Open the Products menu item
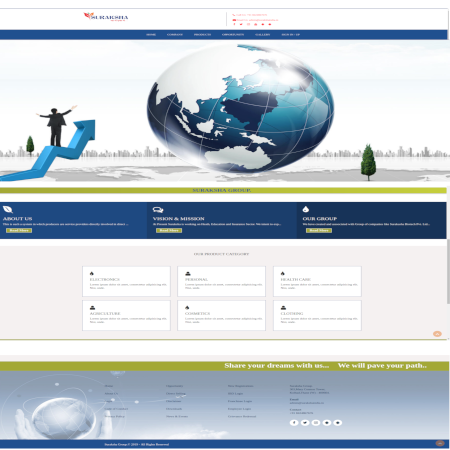Image resolution: width=450 pixels, height=450 pixels. [202, 35]
